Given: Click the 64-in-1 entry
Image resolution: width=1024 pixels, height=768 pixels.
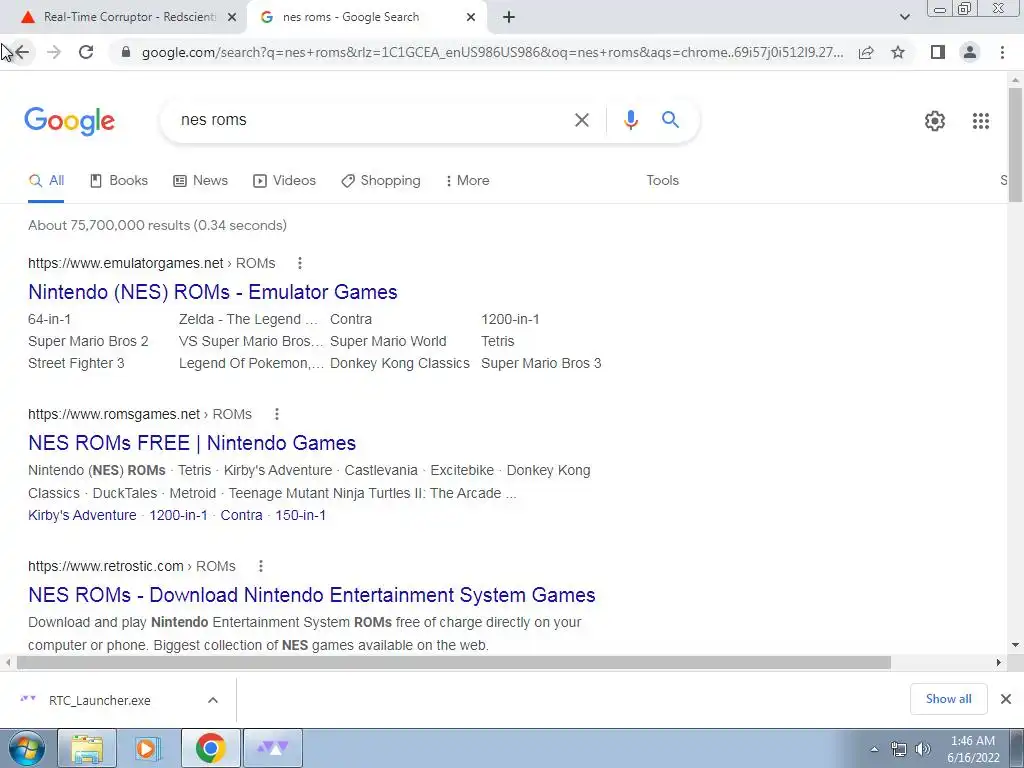Looking at the screenshot, I should point(50,319).
